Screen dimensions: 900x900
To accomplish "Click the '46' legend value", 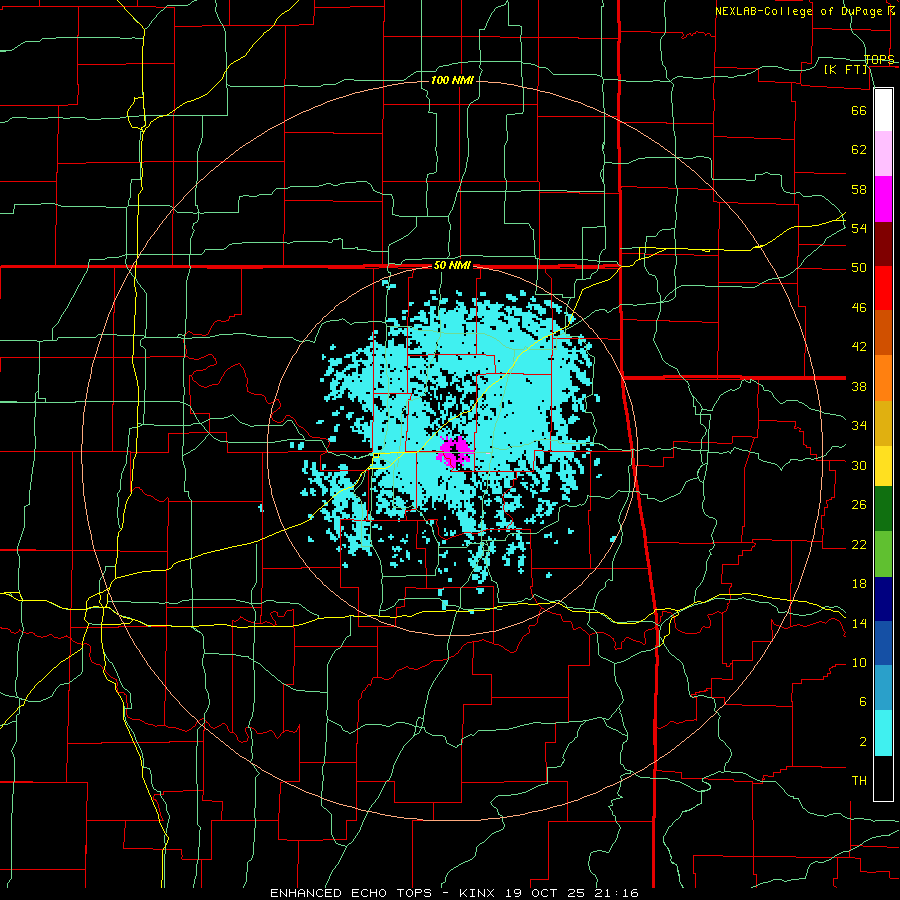I will point(859,308).
